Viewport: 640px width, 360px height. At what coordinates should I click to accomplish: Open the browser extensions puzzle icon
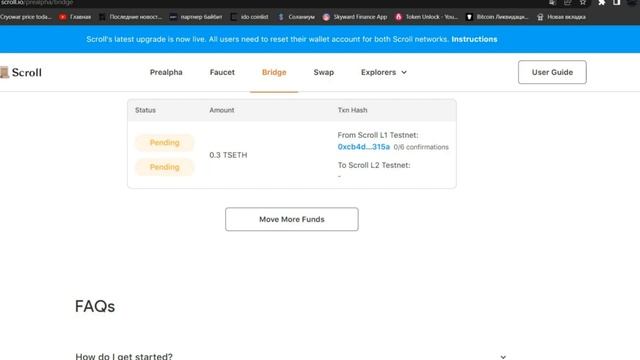coord(602,2)
